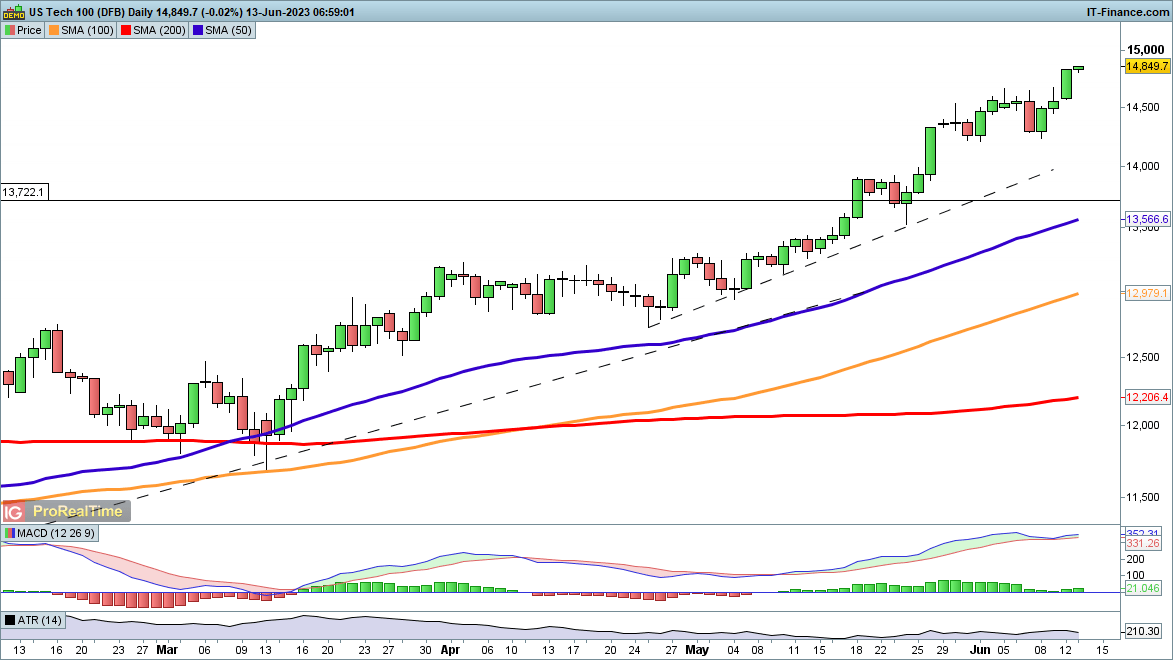Image resolution: width=1173 pixels, height=660 pixels.
Task: Select the Price legend button
Action: coord(23,30)
